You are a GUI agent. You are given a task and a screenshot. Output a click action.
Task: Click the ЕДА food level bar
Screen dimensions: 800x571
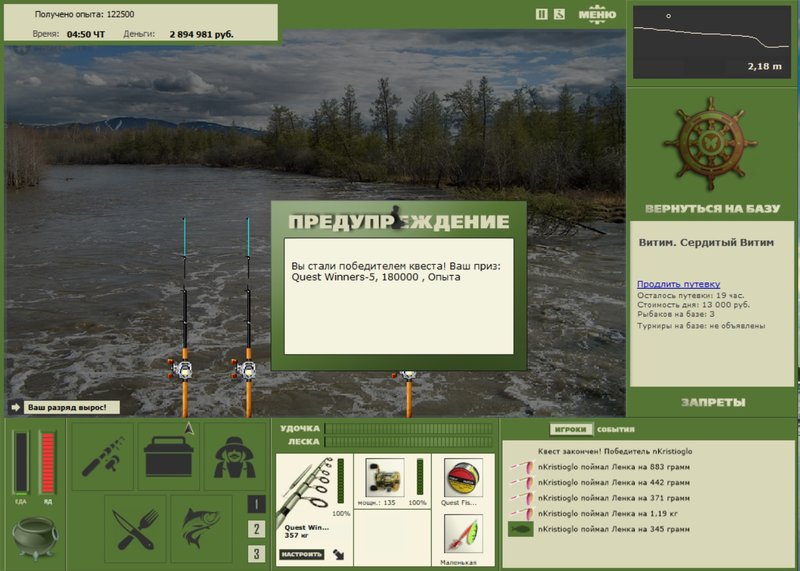[x=21, y=462]
